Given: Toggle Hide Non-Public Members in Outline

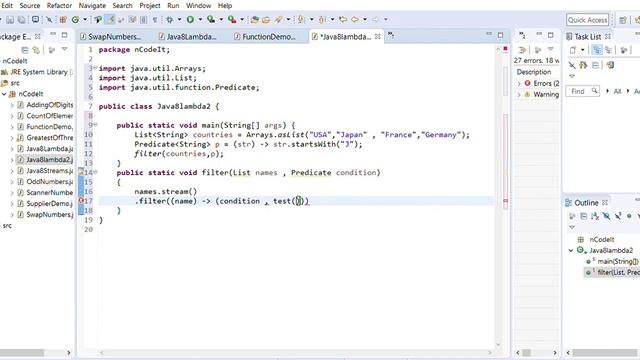Looking at the screenshot, I should pyautogui.click(x=629, y=216).
